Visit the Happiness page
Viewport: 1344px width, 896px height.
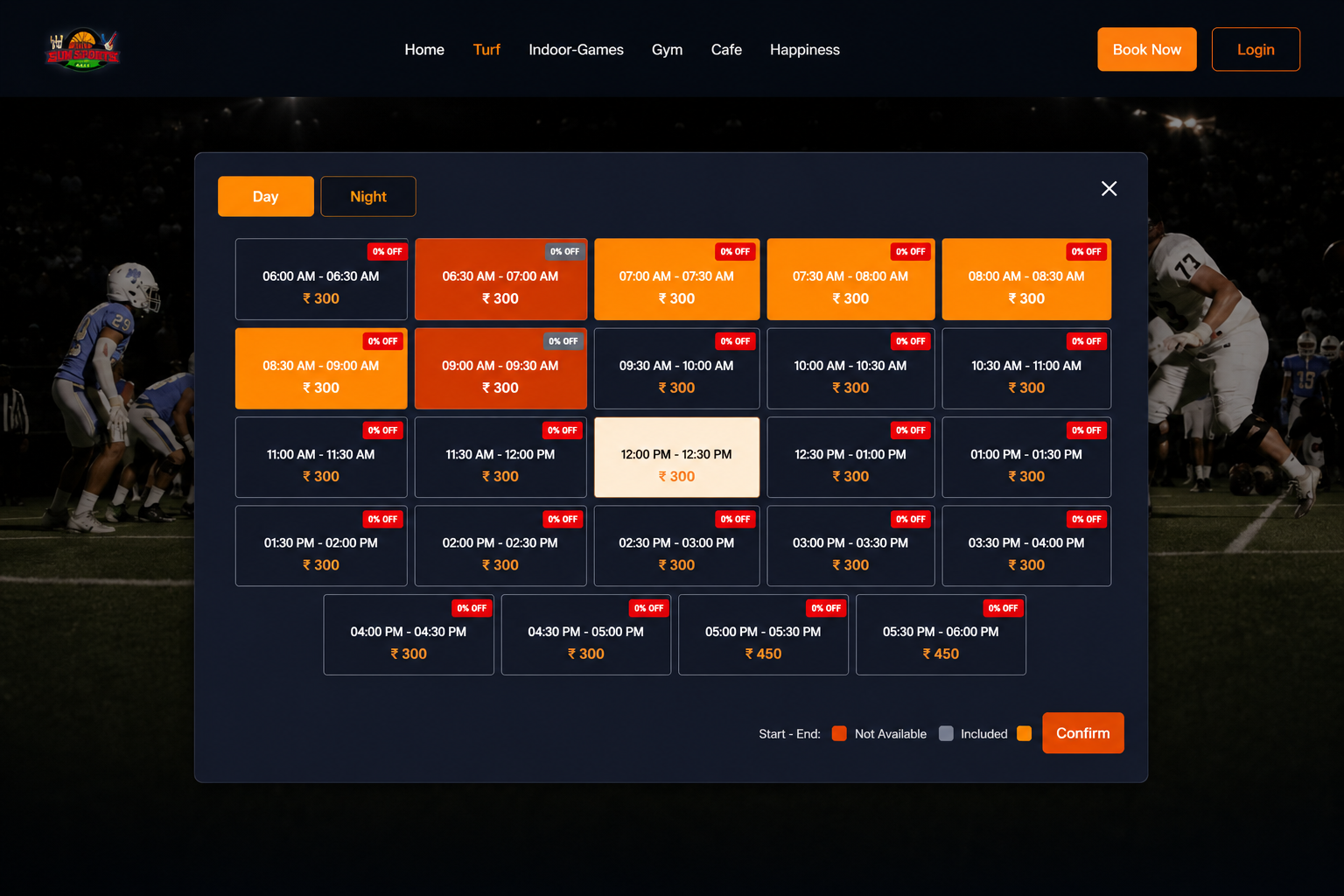click(x=804, y=50)
